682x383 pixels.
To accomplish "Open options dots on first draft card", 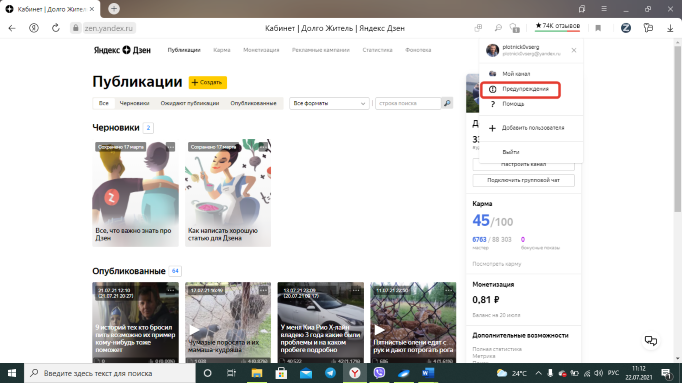I will click(x=170, y=147).
